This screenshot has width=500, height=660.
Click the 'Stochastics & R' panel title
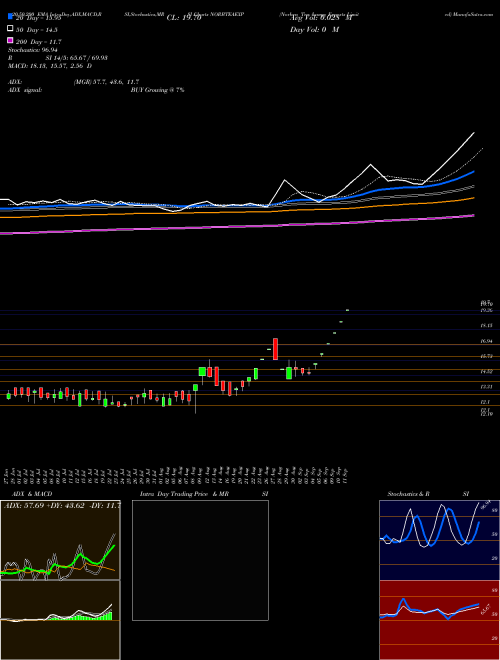click(408, 494)
